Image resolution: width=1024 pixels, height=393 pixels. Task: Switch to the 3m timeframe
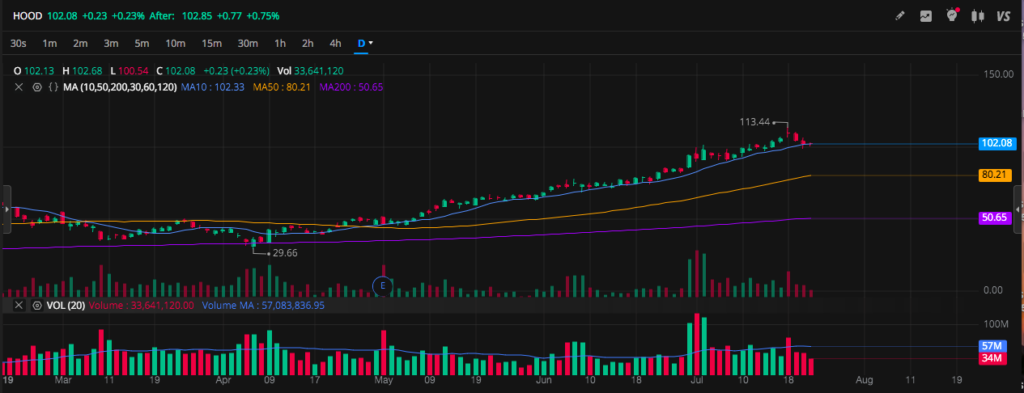tap(111, 43)
